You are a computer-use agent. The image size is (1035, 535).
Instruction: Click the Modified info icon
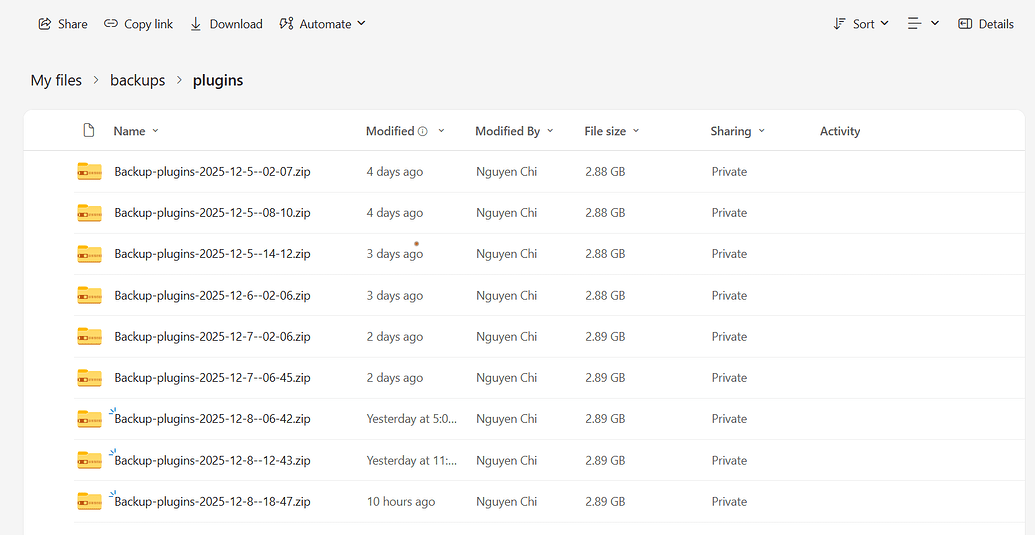(422, 131)
